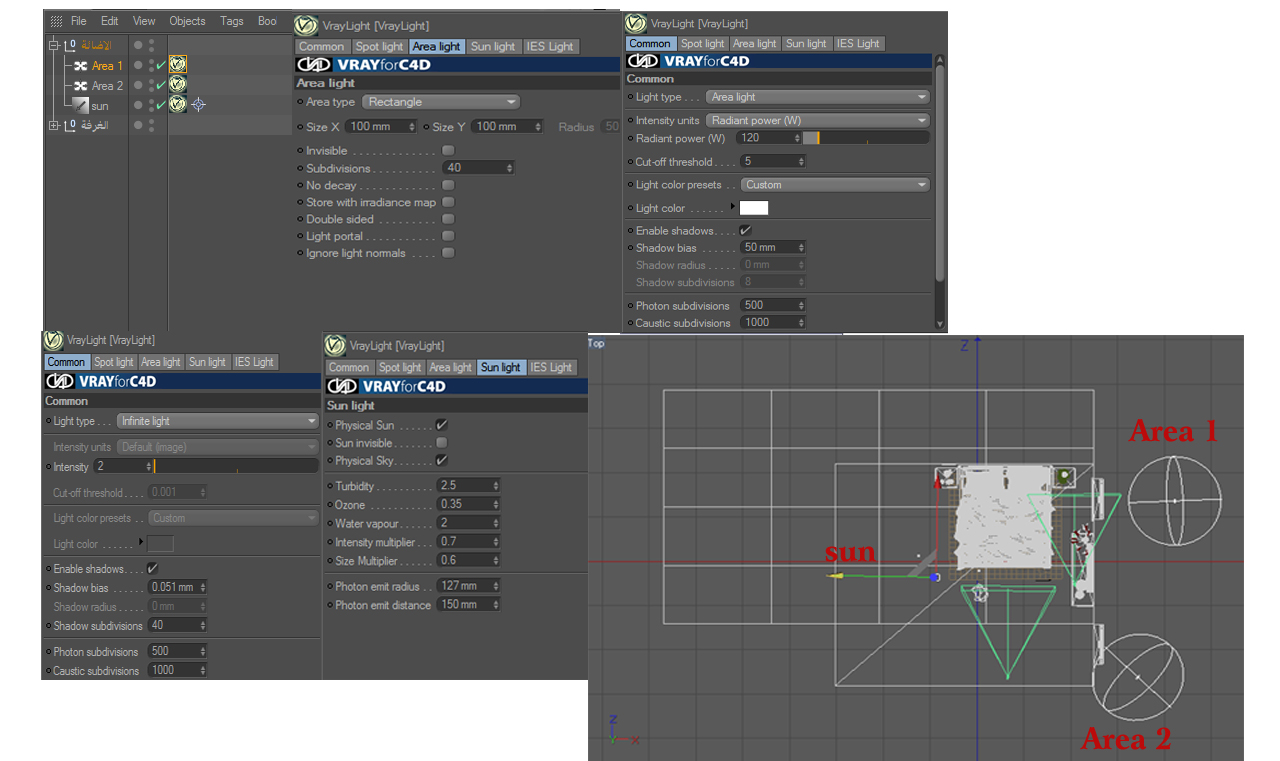
Task: Enable the No decay checkbox
Action: 448,185
